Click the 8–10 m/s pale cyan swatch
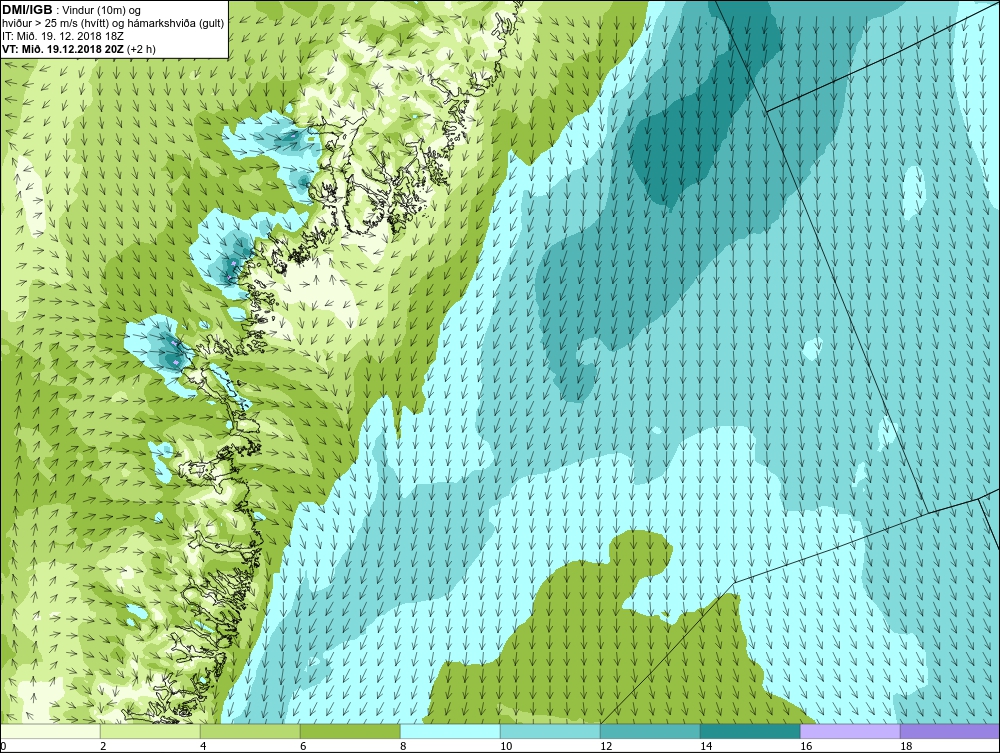This screenshot has height=753, width=1000. (450, 731)
